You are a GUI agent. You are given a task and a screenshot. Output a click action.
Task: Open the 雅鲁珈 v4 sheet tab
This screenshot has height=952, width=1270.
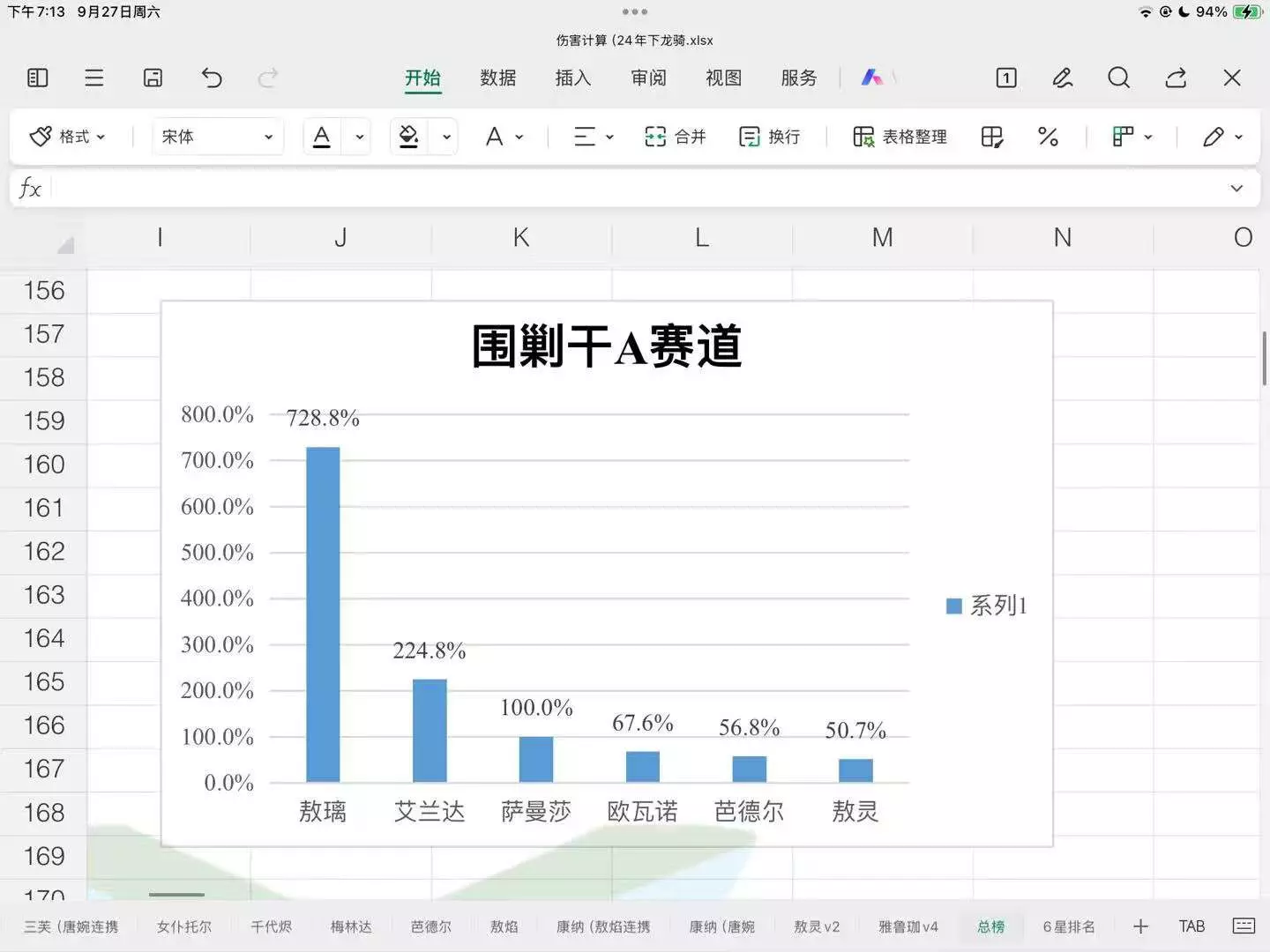pos(908,926)
